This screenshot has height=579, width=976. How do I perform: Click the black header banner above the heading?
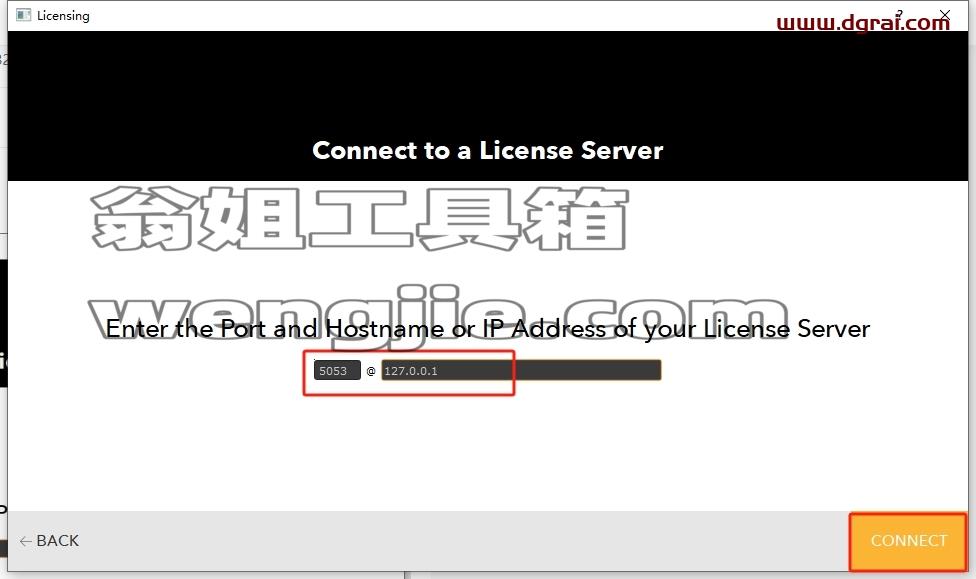[x=487, y=81]
